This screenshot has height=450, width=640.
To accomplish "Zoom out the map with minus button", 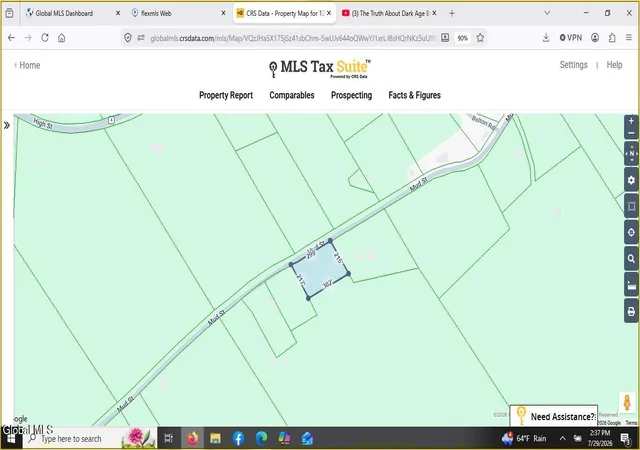I will point(631,133).
